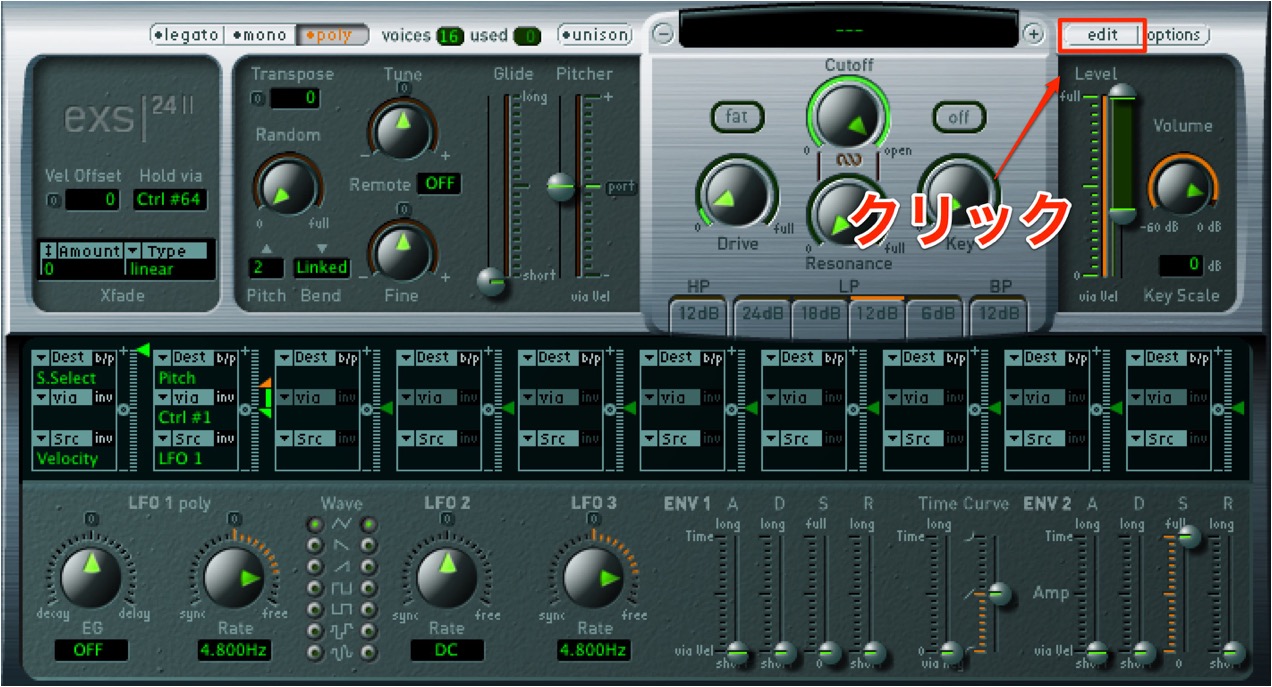Click the minus button beside the instrument display
This screenshot has height=687, width=1272.
click(x=663, y=35)
